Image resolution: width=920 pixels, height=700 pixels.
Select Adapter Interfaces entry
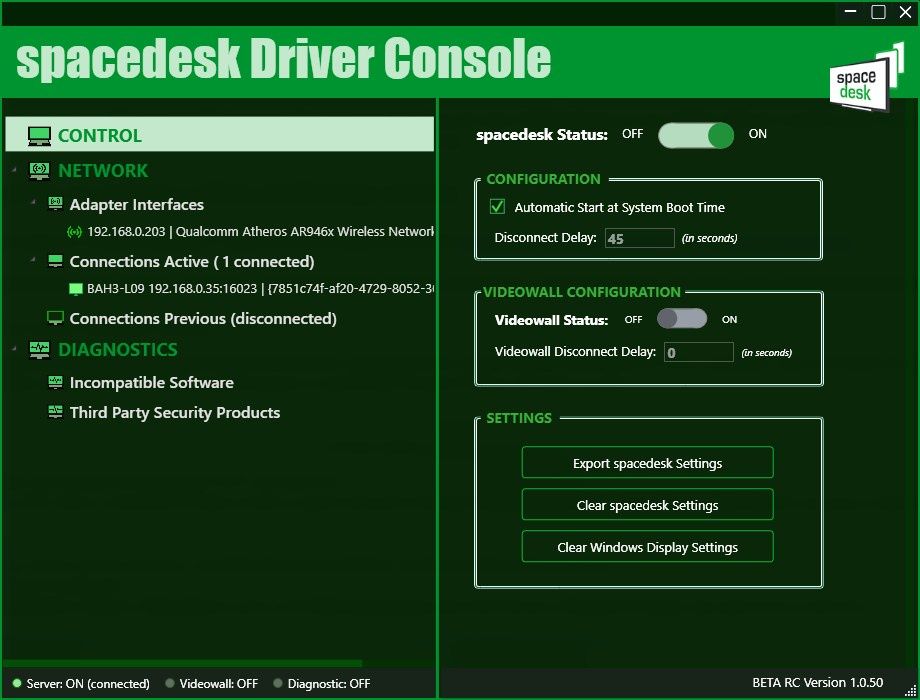[x=137, y=204]
